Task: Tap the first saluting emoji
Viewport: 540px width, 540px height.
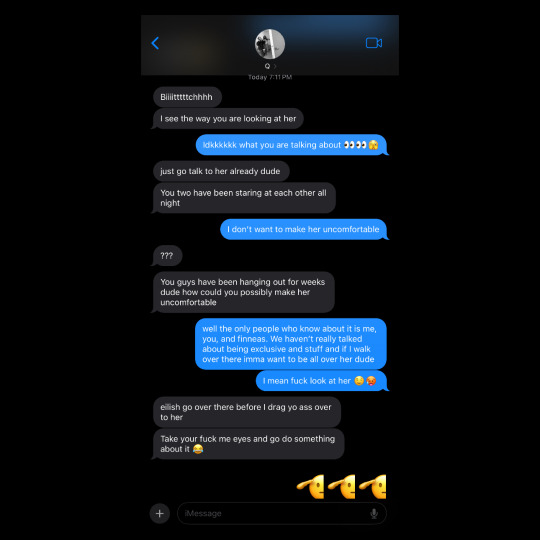Action: point(311,486)
